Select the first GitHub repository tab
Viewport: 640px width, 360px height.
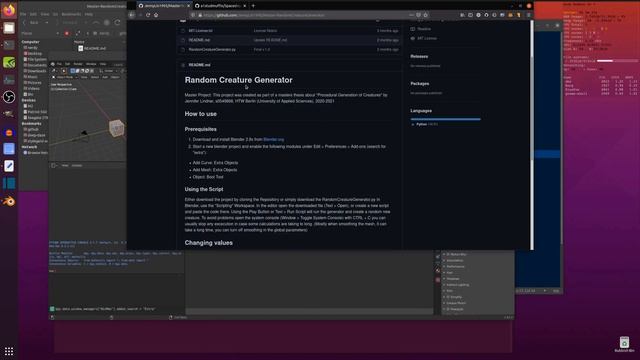point(164,6)
